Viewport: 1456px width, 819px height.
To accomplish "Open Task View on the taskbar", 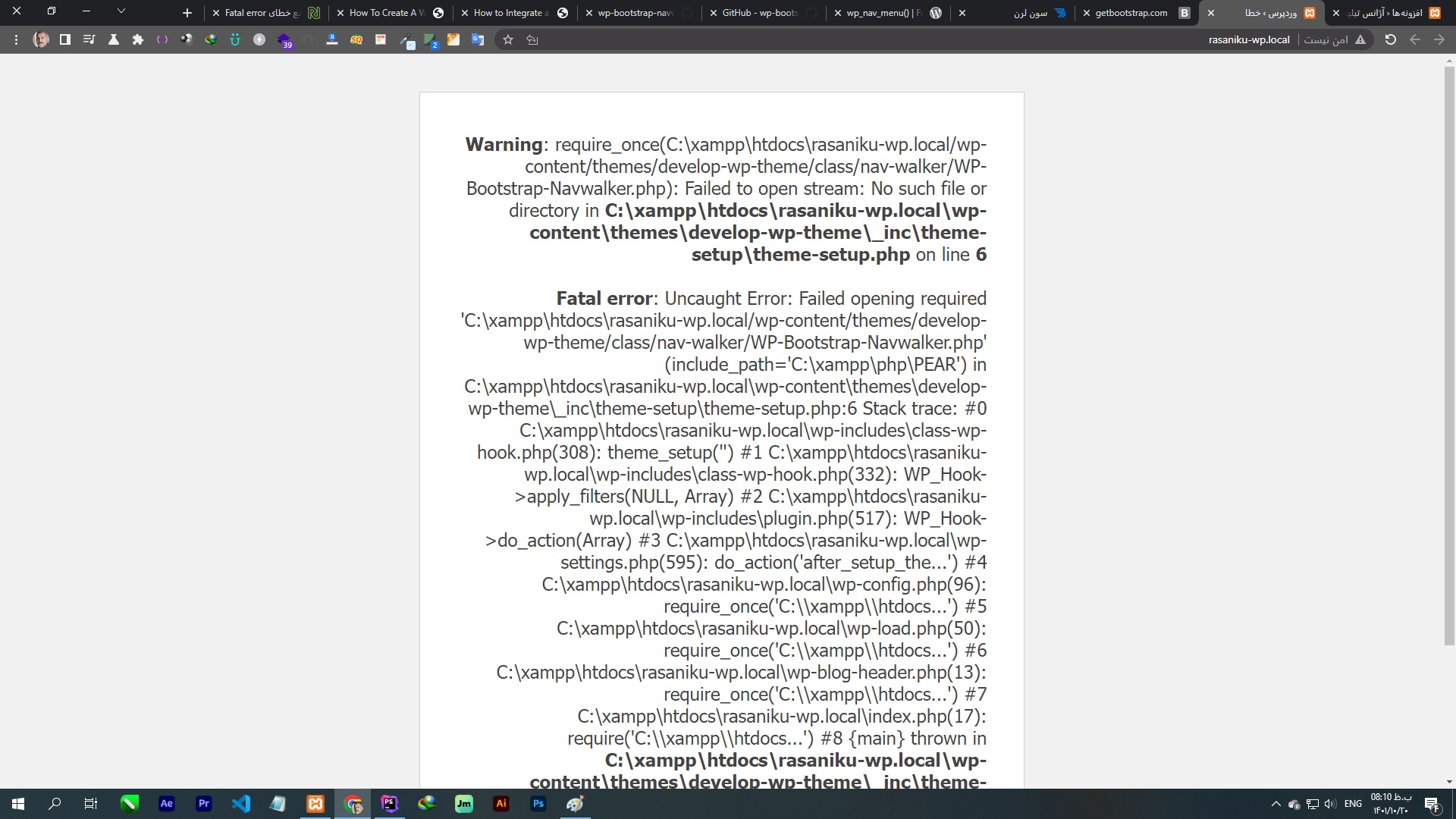I will pyautogui.click(x=91, y=804).
